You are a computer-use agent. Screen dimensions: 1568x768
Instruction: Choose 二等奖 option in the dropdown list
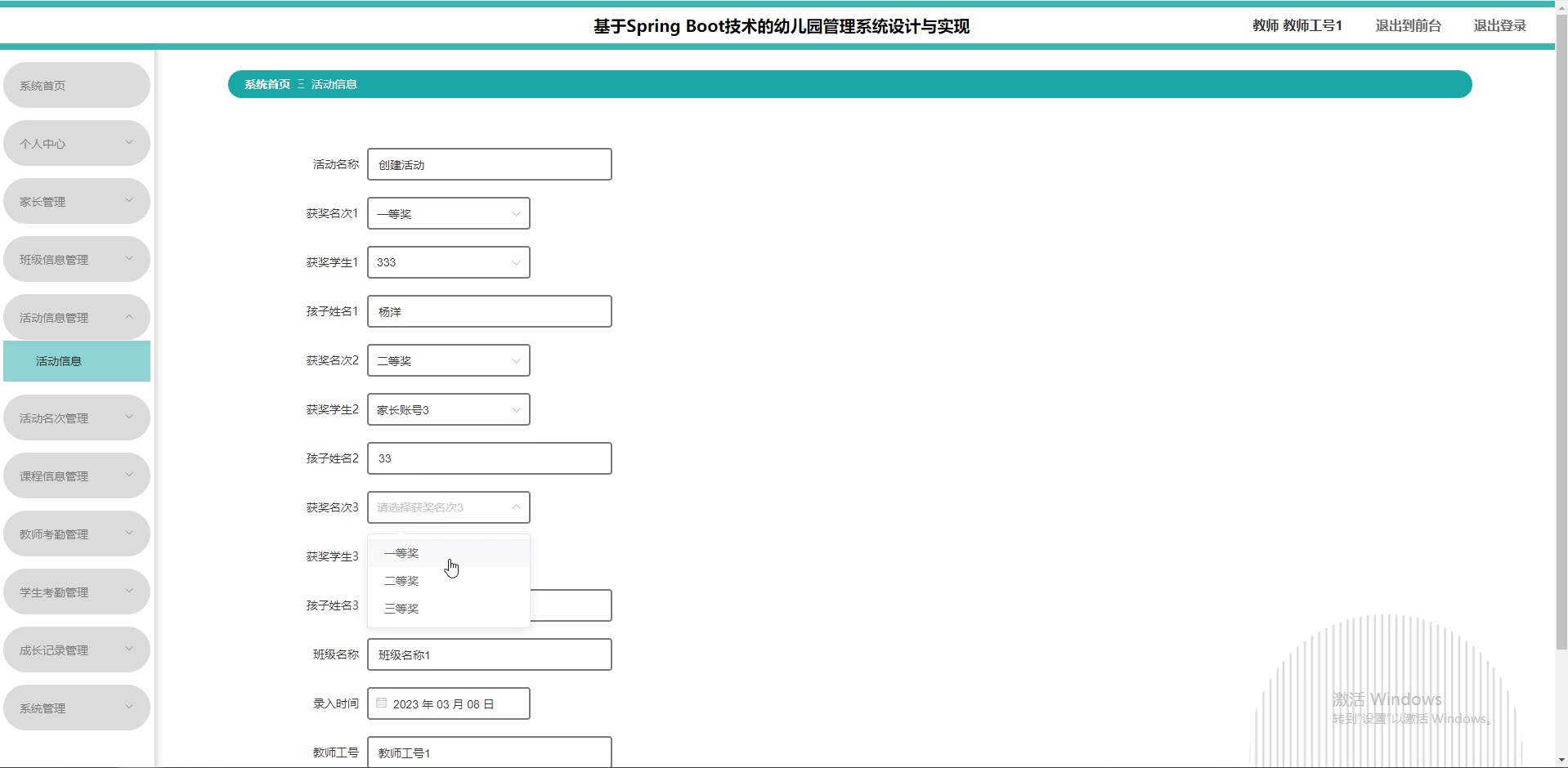point(401,581)
